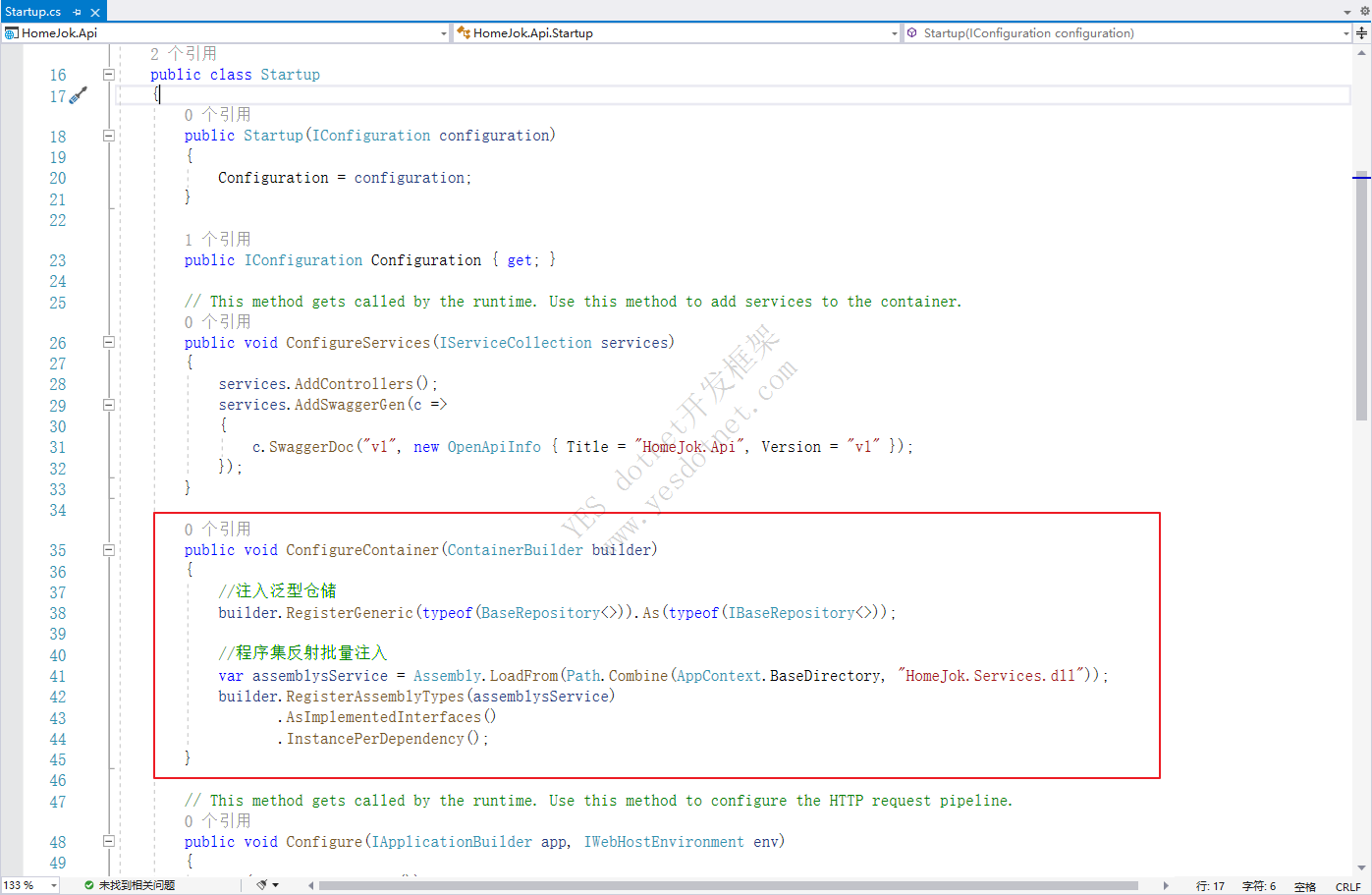Open the HomeJok.Api.Startup type dropdown
The image size is (1372, 895).
(894, 33)
